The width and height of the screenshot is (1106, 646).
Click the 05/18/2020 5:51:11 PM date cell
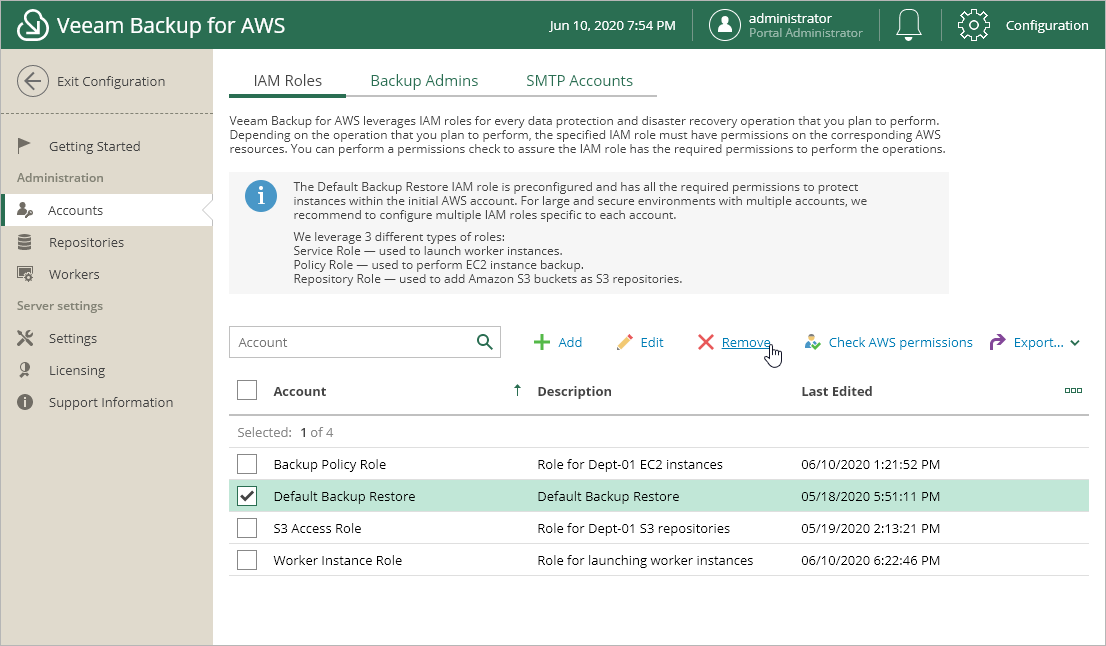click(x=870, y=496)
